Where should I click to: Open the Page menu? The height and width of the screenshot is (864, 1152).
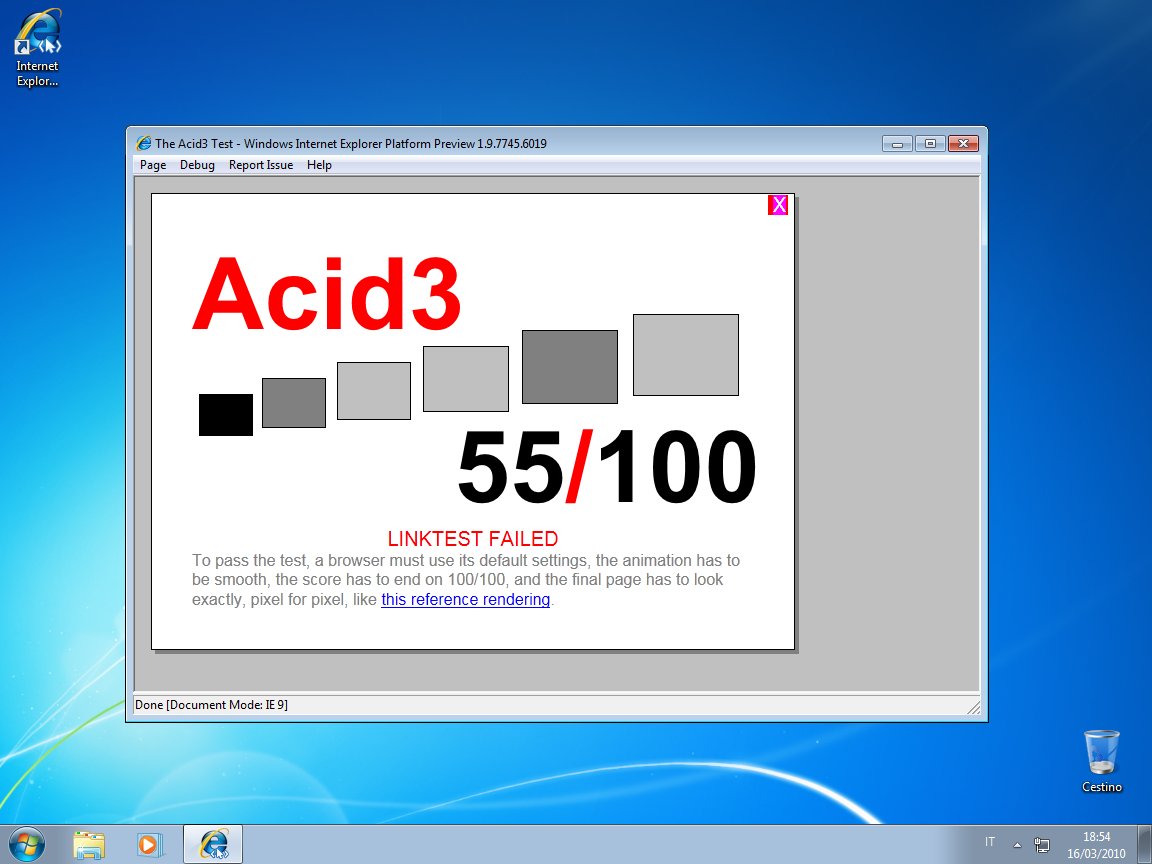point(153,165)
